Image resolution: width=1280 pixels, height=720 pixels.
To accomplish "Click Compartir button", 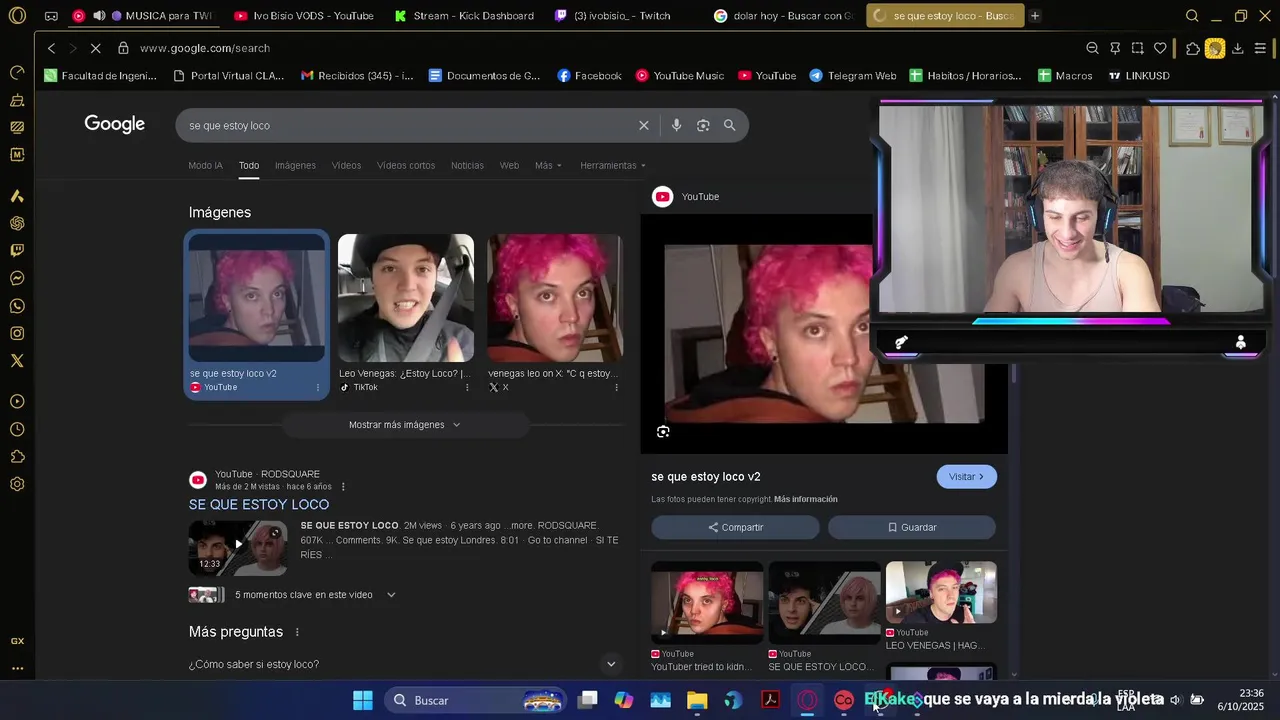I will 735,527.
